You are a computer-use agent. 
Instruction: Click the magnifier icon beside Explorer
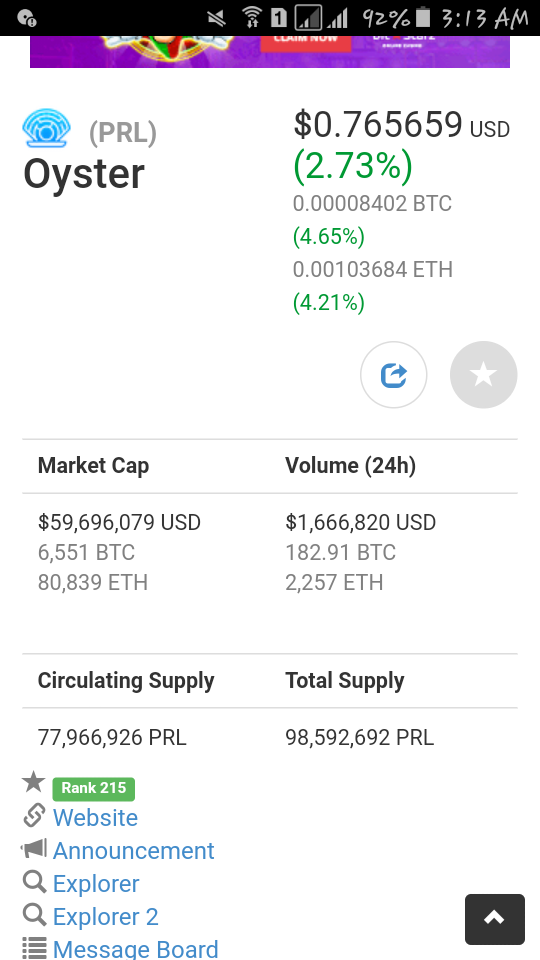pos(34,882)
